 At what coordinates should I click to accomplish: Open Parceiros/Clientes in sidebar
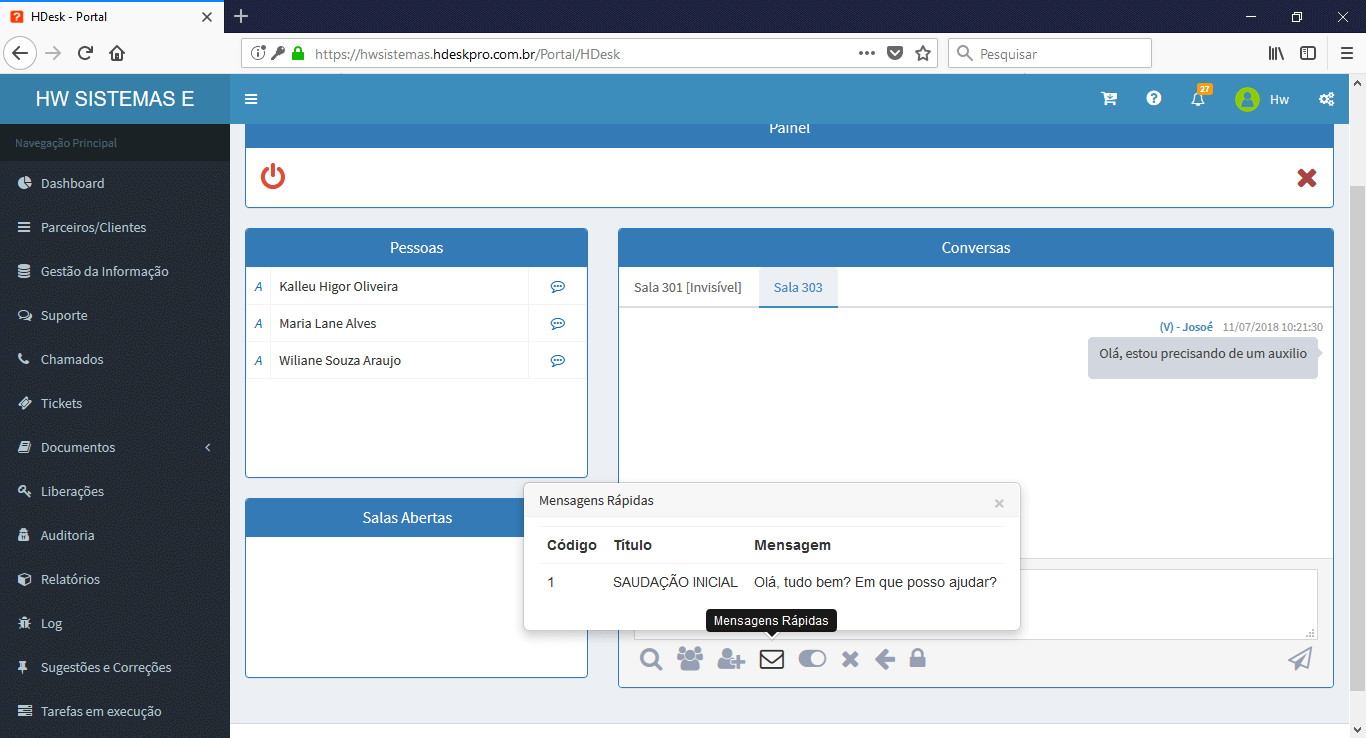115,227
